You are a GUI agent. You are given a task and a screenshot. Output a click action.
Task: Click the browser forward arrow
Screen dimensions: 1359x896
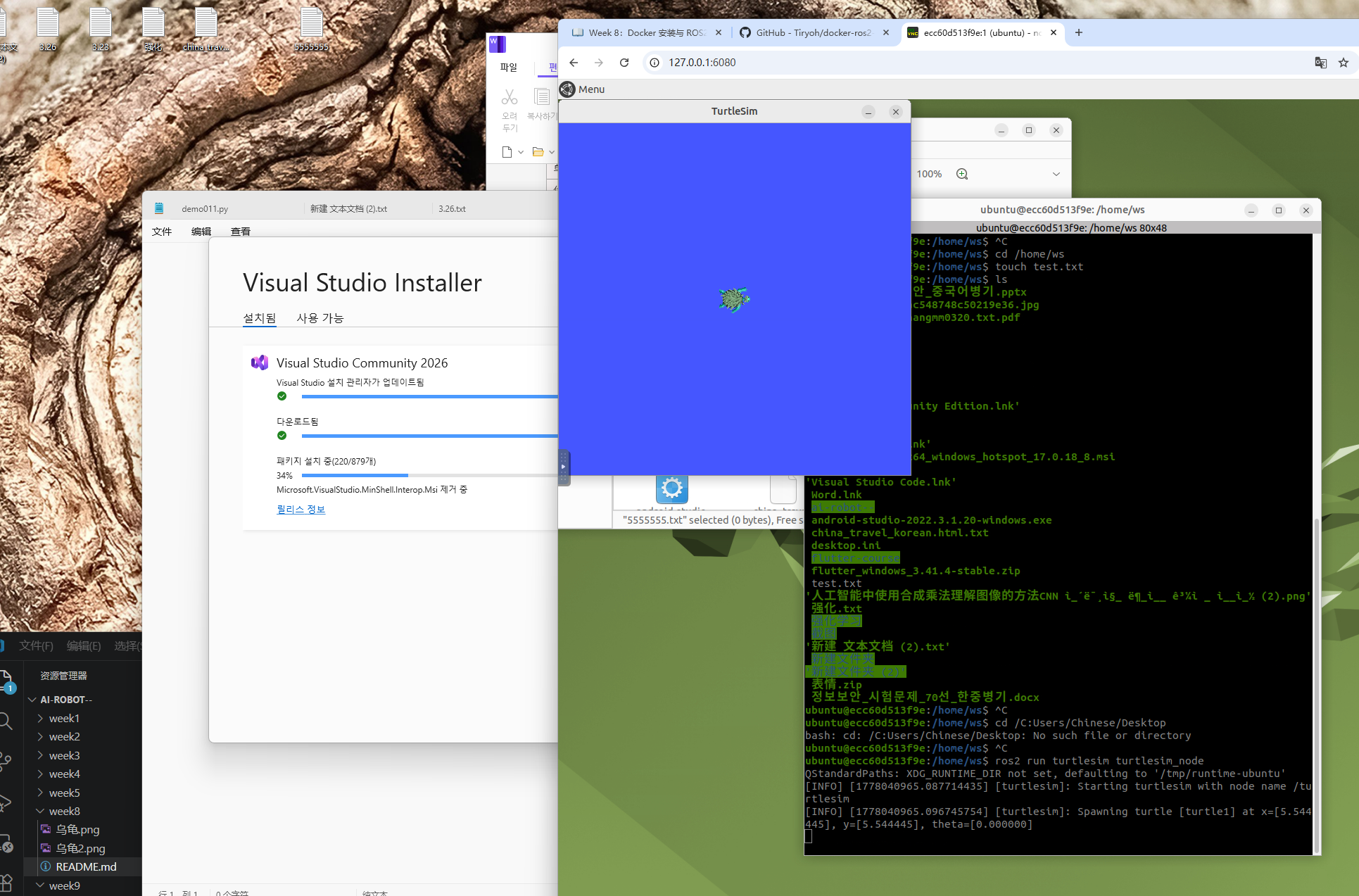(599, 63)
